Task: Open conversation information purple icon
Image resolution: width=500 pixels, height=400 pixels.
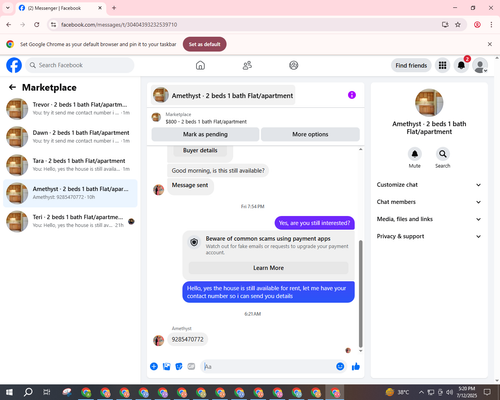Action: tap(352, 95)
